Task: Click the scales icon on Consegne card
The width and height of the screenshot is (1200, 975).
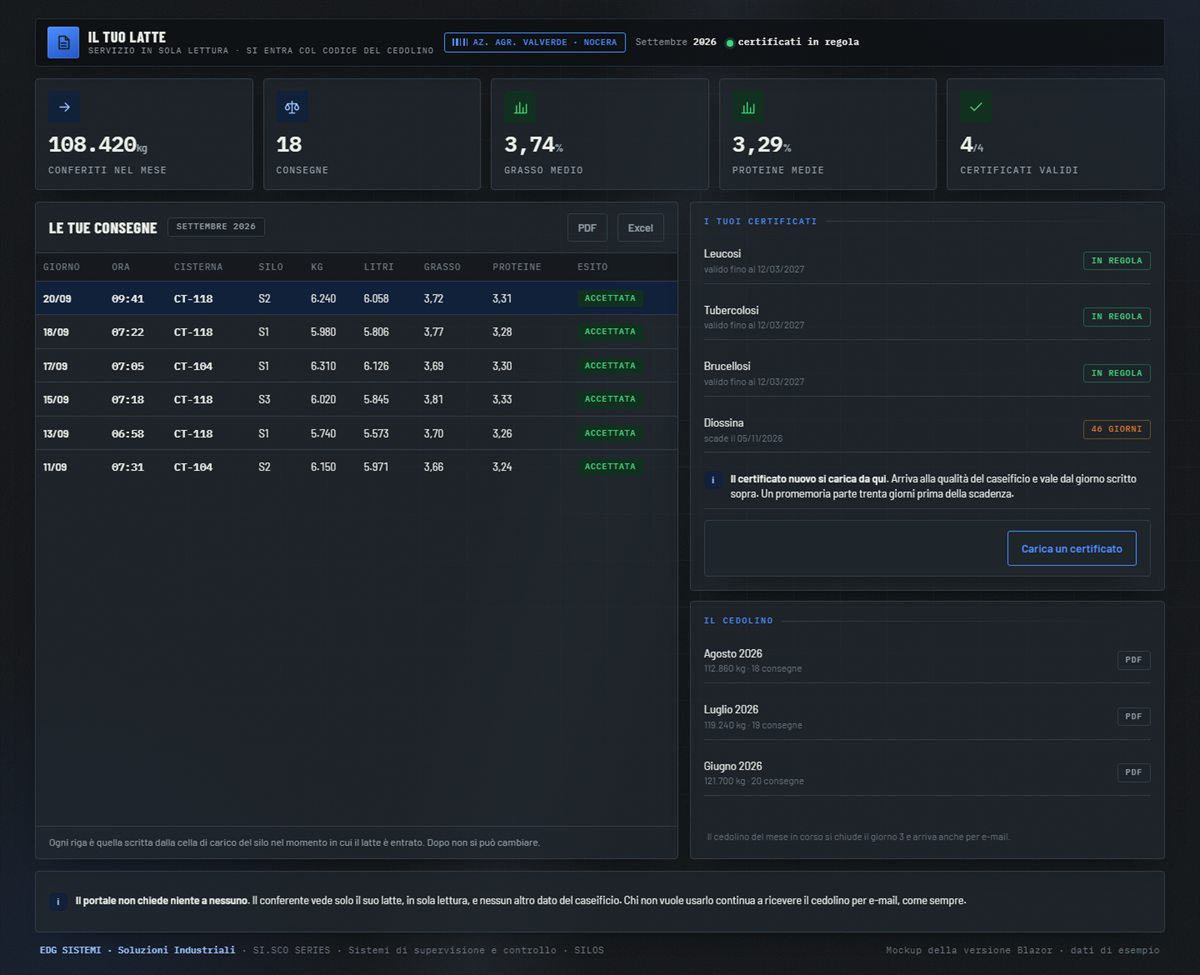Action: pos(292,107)
